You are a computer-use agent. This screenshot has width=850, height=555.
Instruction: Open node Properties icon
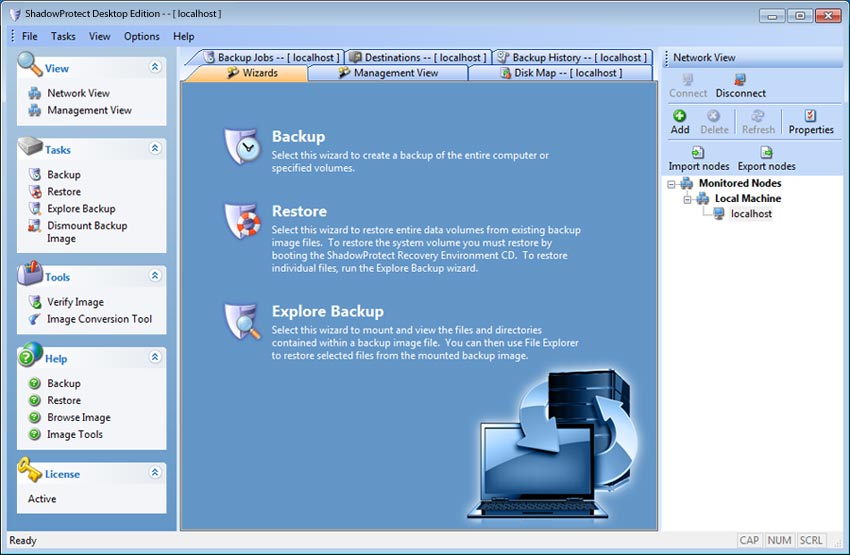click(x=810, y=115)
